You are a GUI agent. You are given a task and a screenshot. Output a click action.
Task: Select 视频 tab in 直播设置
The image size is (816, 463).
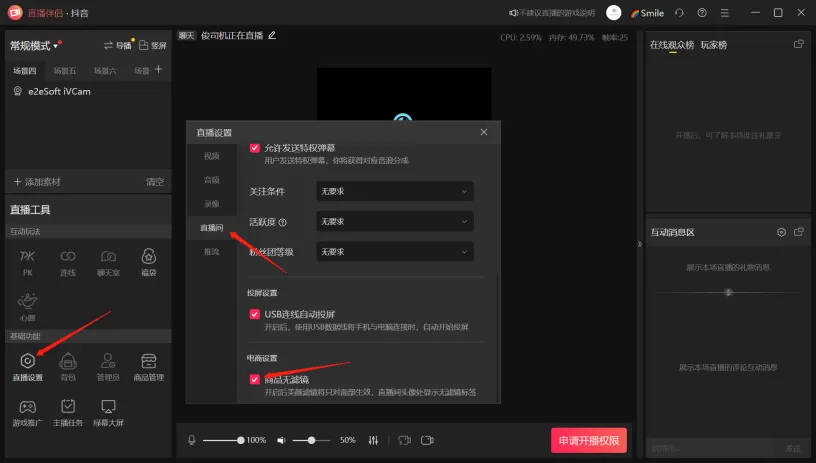click(x=211, y=156)
